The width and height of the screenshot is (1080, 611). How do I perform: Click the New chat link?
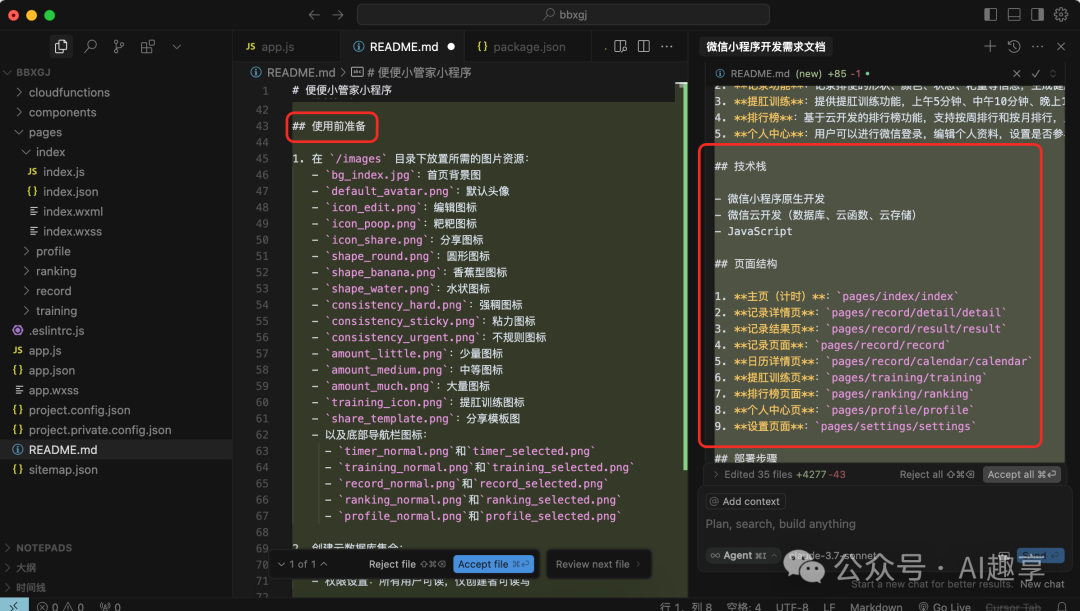pos(1042,584)
